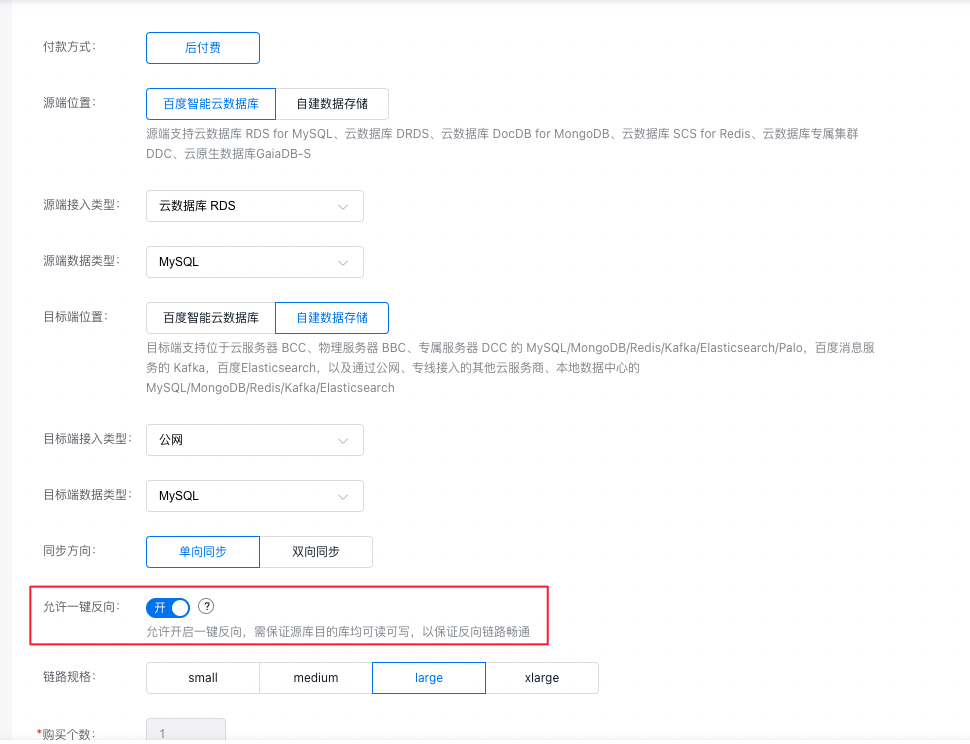The image size is (970, 744).
Task: Select 百度智能云数据库 for 目标端位置
Action: [210, 318]
